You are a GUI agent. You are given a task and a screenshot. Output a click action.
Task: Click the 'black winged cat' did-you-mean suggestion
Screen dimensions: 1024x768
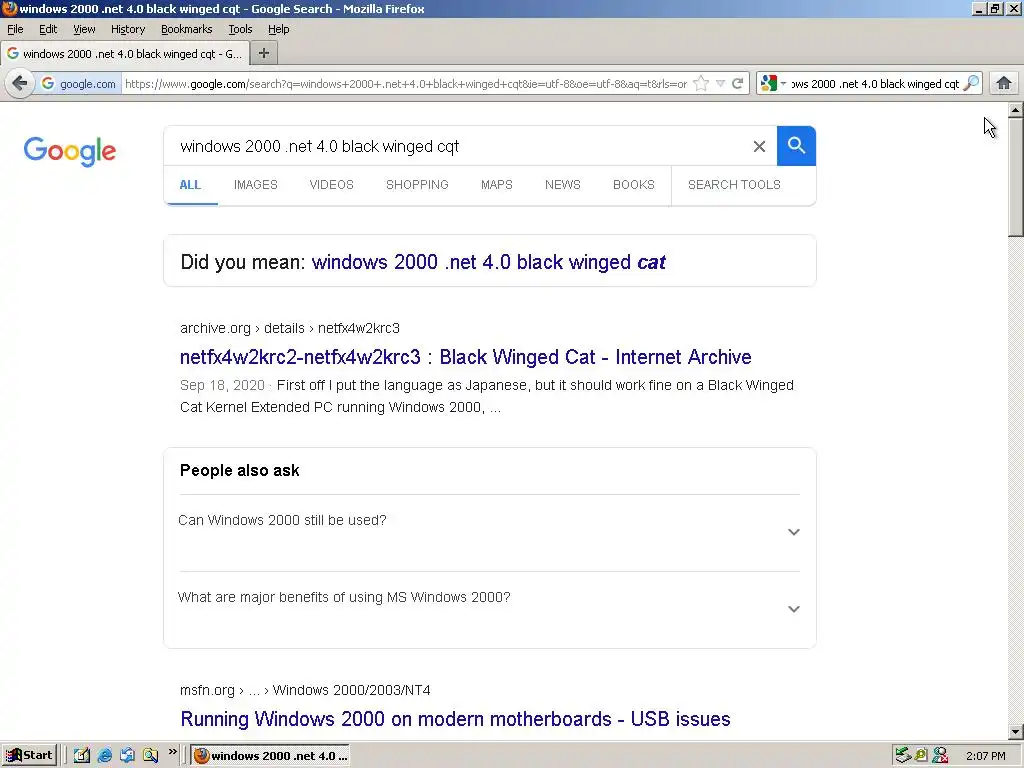pyautogui.click(x=488, y=262)
